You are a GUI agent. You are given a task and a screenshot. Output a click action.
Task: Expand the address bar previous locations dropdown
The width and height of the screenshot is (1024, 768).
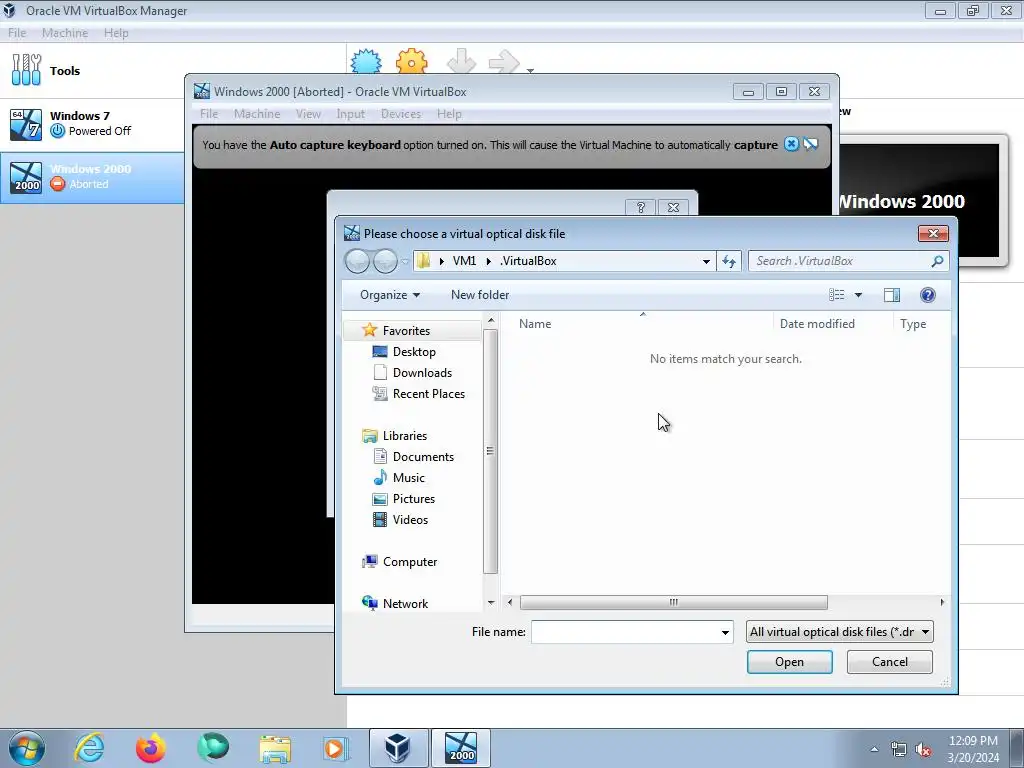click(706, 261)
